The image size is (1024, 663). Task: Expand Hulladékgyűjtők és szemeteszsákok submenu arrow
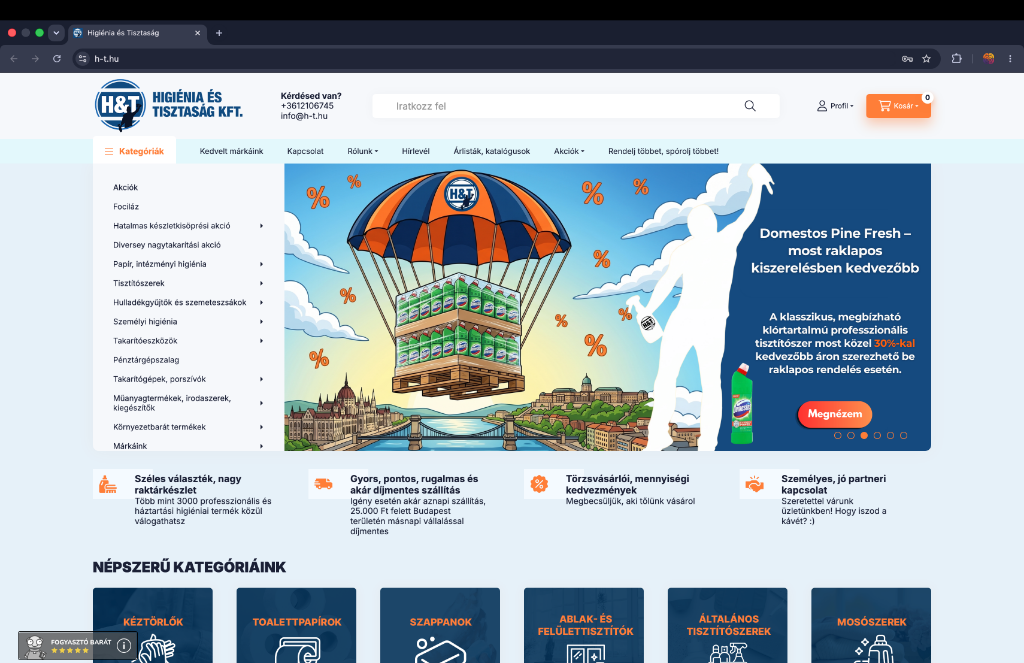click(261, 302)
